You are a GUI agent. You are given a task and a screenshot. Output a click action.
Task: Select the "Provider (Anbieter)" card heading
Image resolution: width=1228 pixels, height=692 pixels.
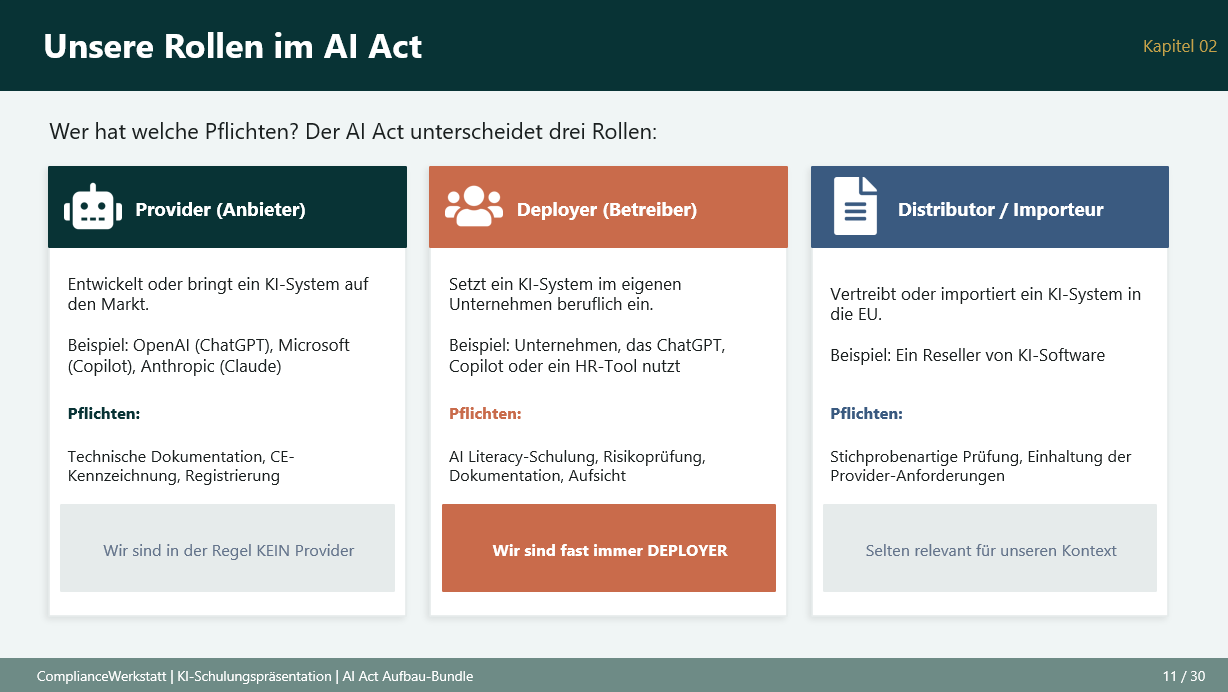pos(220,210)
